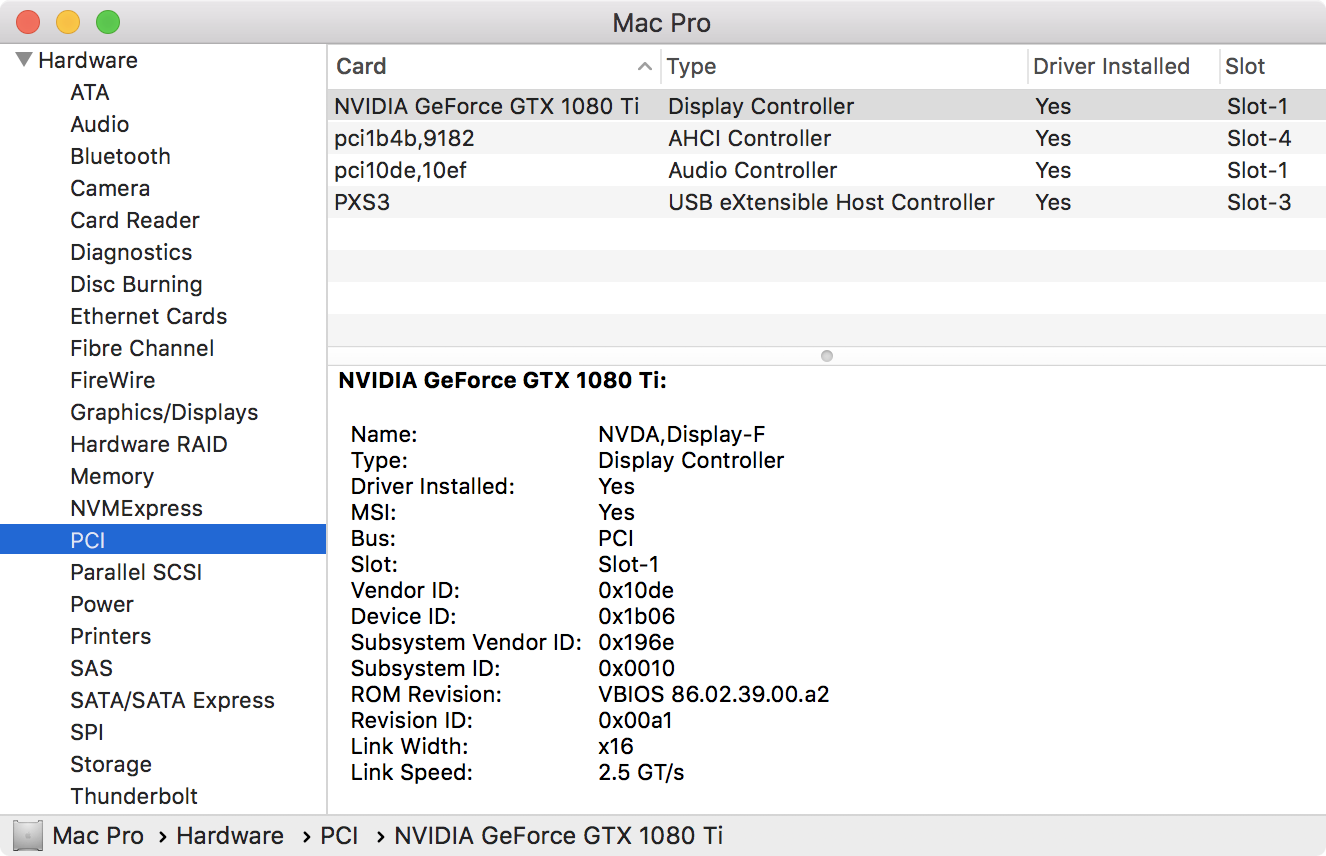Click the Mac Pro icon in path bar
The image size is (1326, 856).
[x=28, y=836]
